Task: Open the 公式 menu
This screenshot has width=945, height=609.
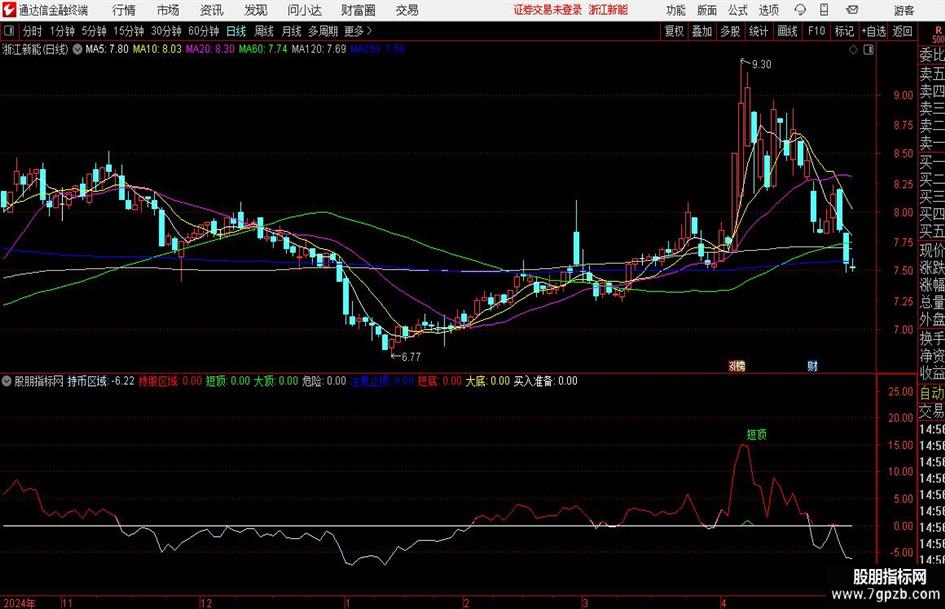Action: [738, 10]
